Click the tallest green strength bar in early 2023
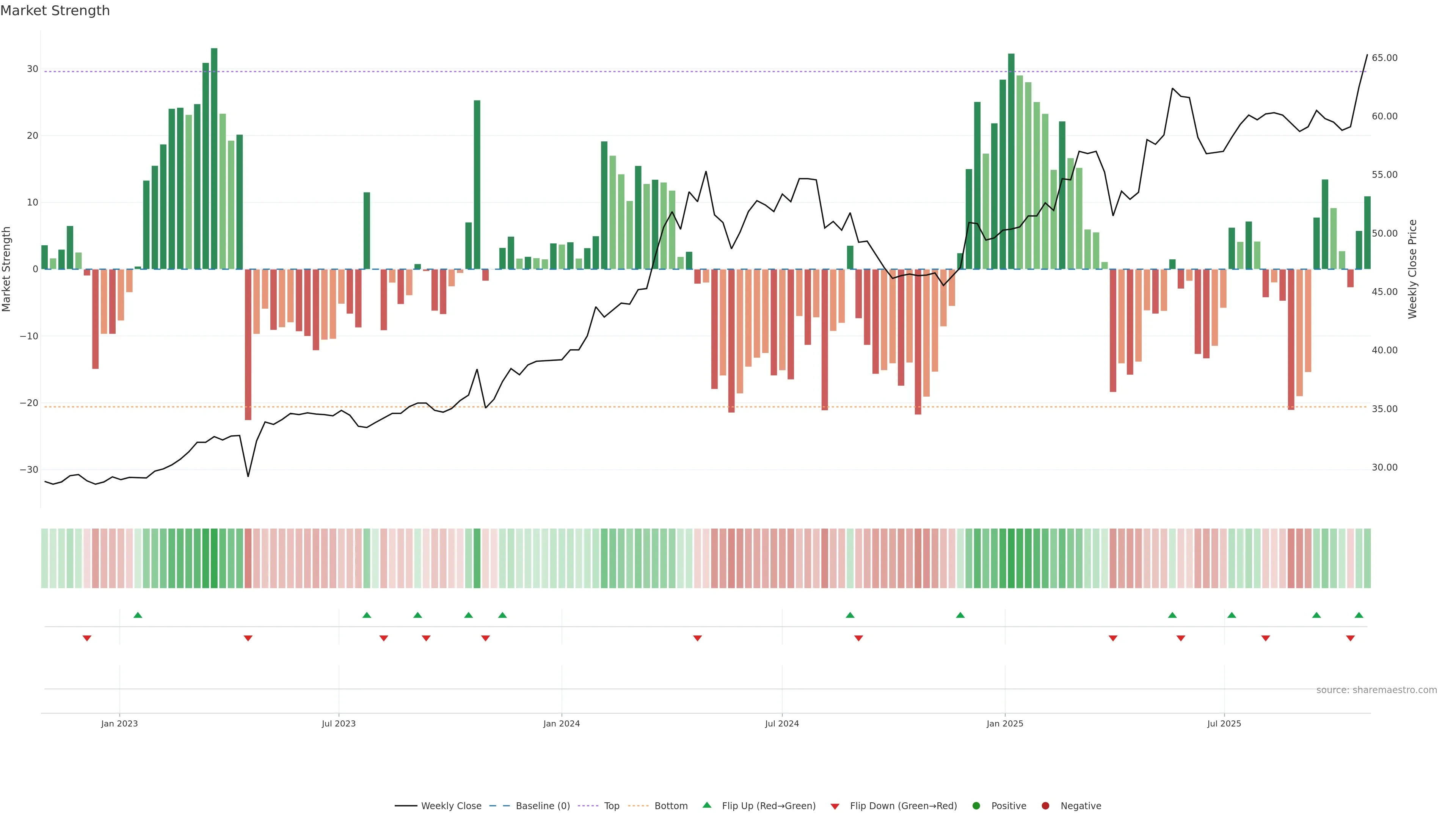The image size is (1456, 819). 214,158
